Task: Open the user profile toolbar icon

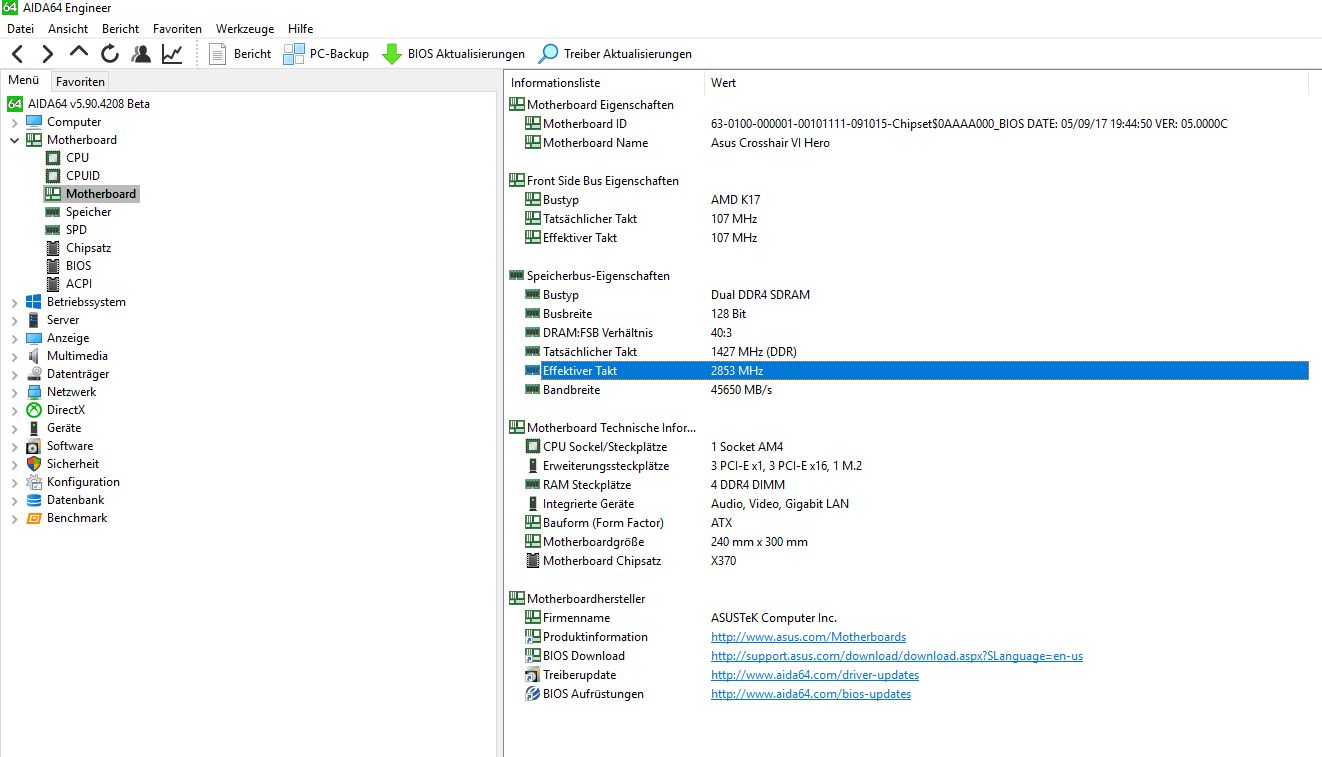Action: [141, 54]
